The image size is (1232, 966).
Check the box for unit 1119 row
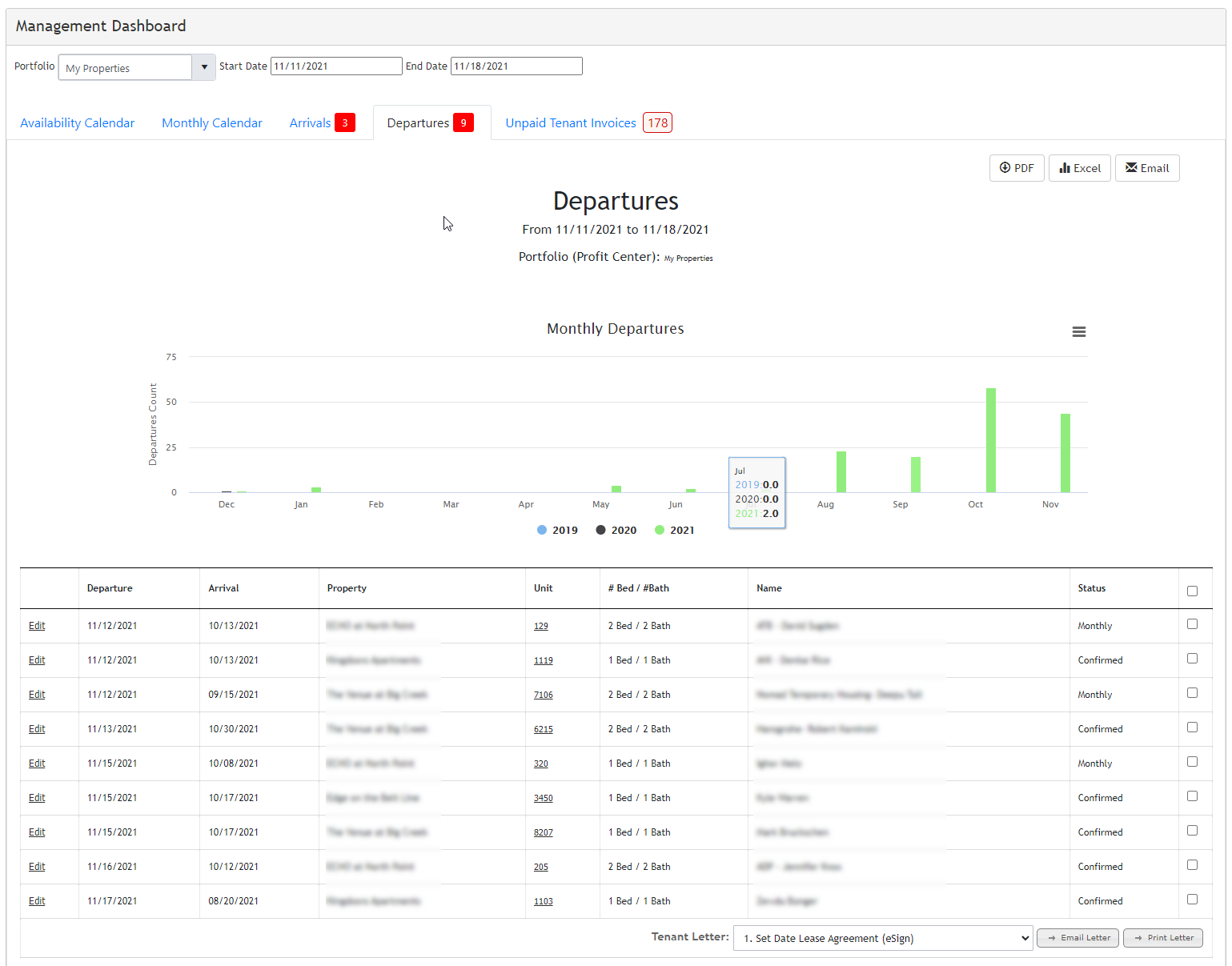1193,659
